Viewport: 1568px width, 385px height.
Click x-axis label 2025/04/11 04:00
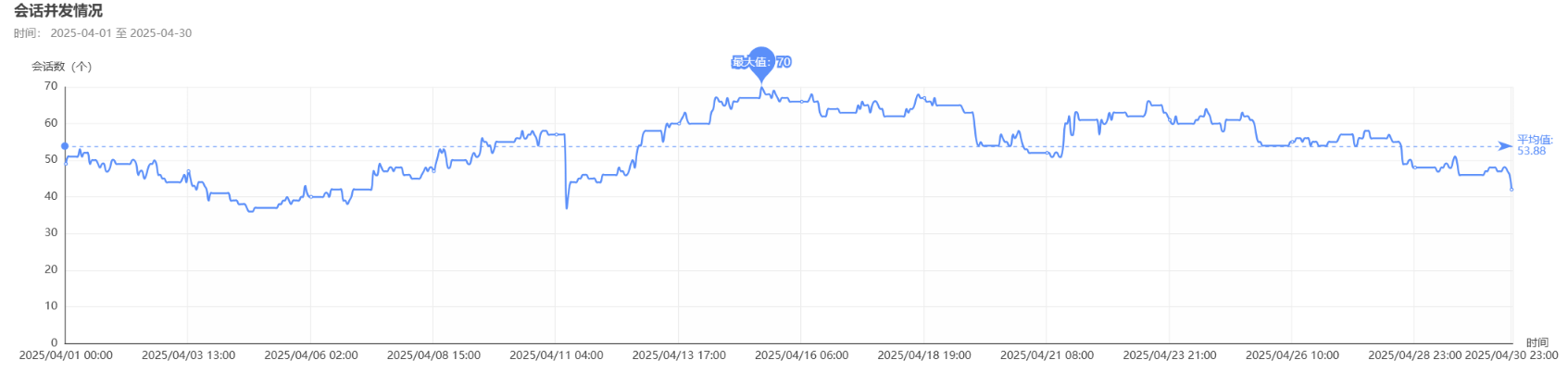tap(557, 355)
